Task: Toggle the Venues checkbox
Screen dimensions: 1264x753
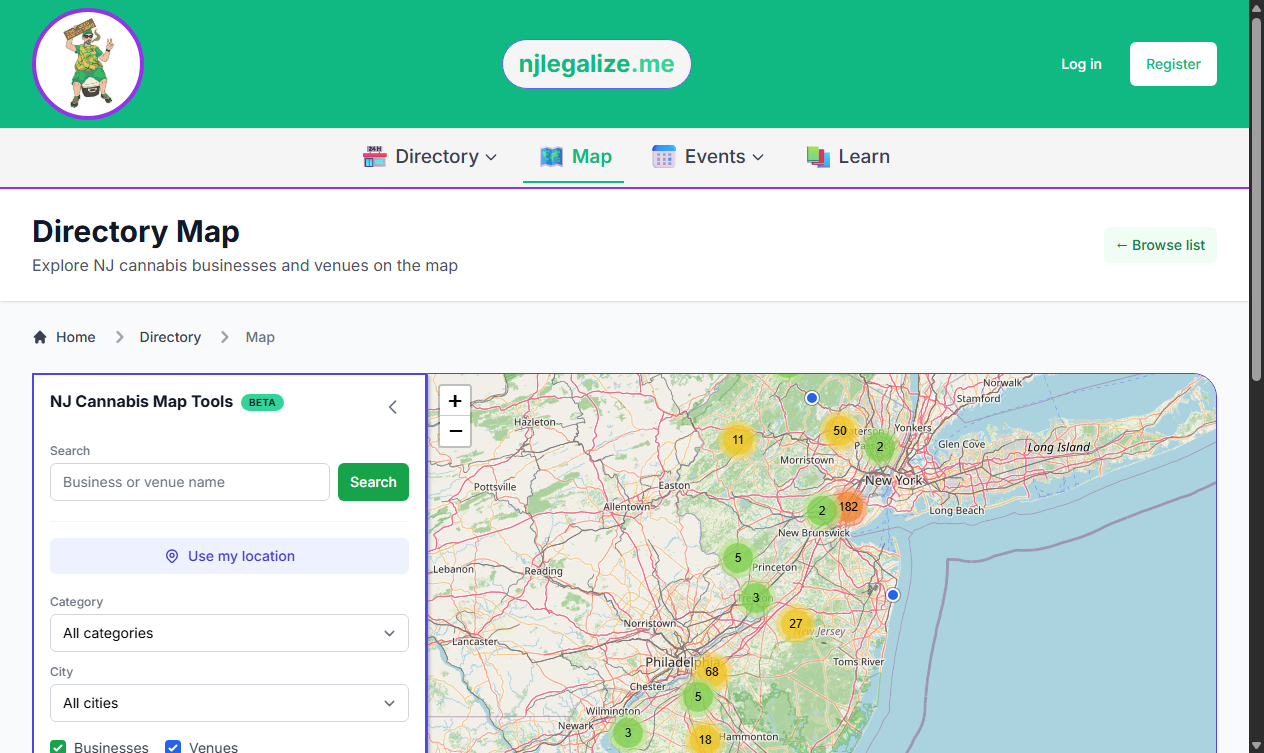Action: (173, 747)
